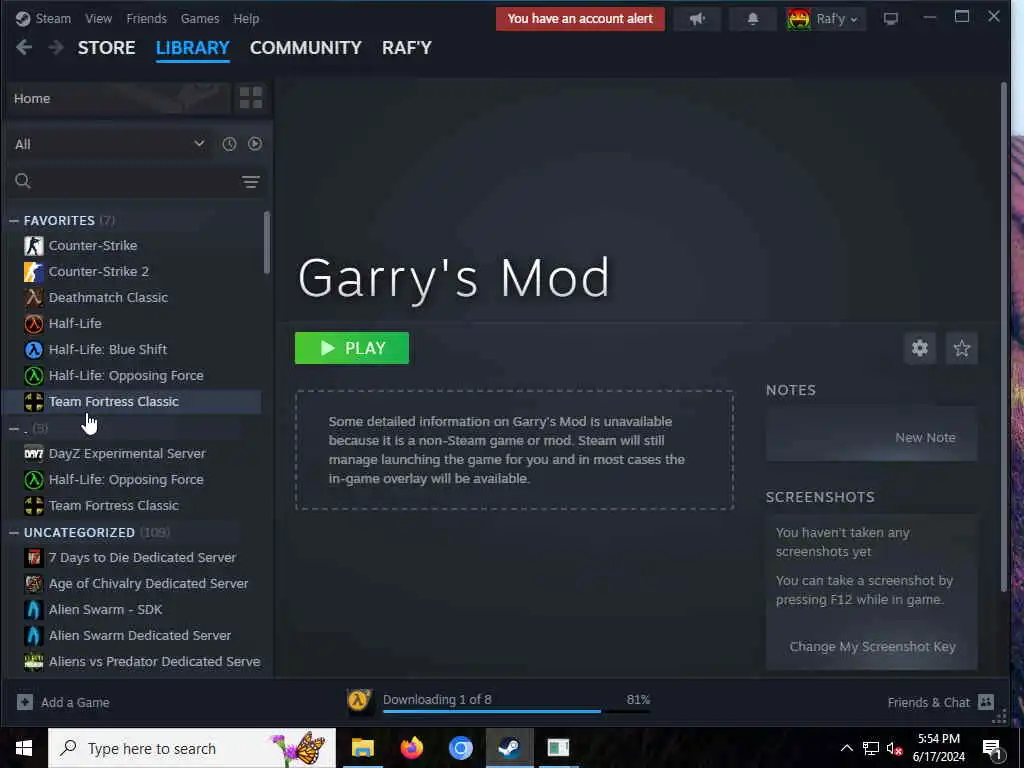This screenshot has width=1024, height=768.
Task: Open the Raf'y account dropdown
Action: 826,19
